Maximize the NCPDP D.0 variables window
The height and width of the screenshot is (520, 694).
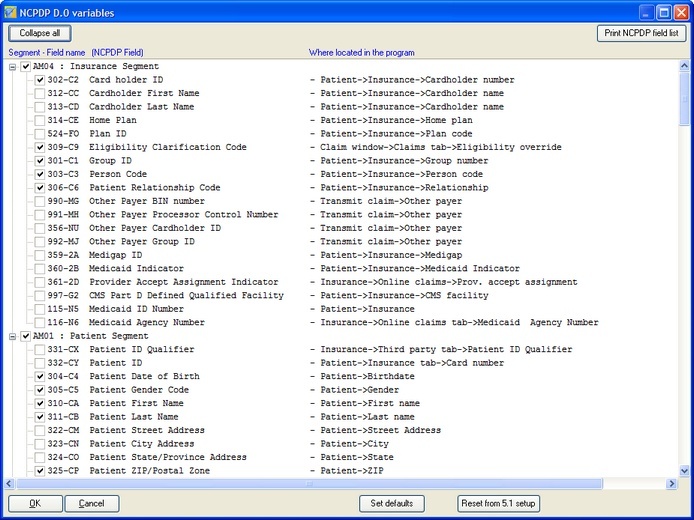(663, 12)
